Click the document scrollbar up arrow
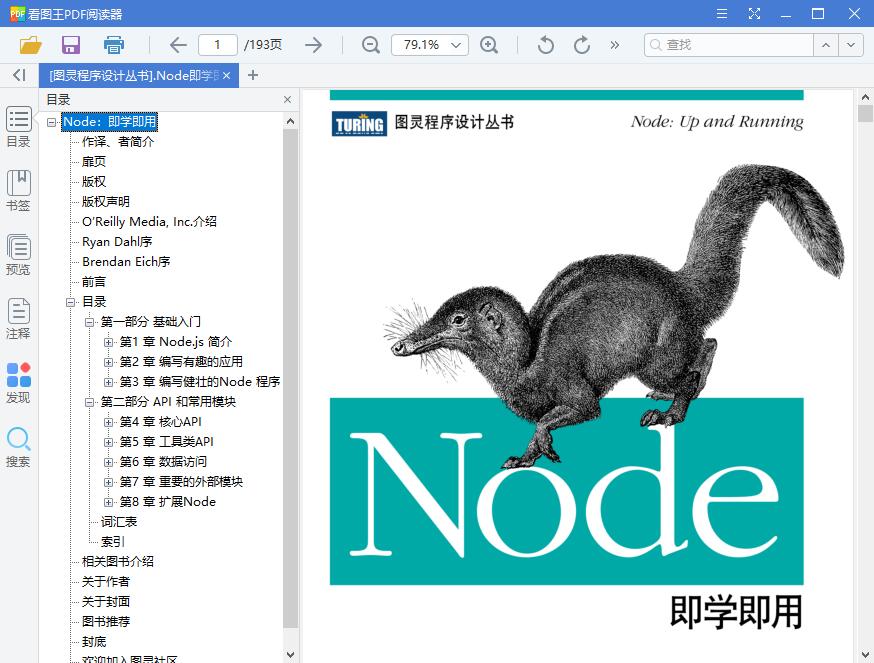Screen dimensions: 874x663 (x=865, y=97)
